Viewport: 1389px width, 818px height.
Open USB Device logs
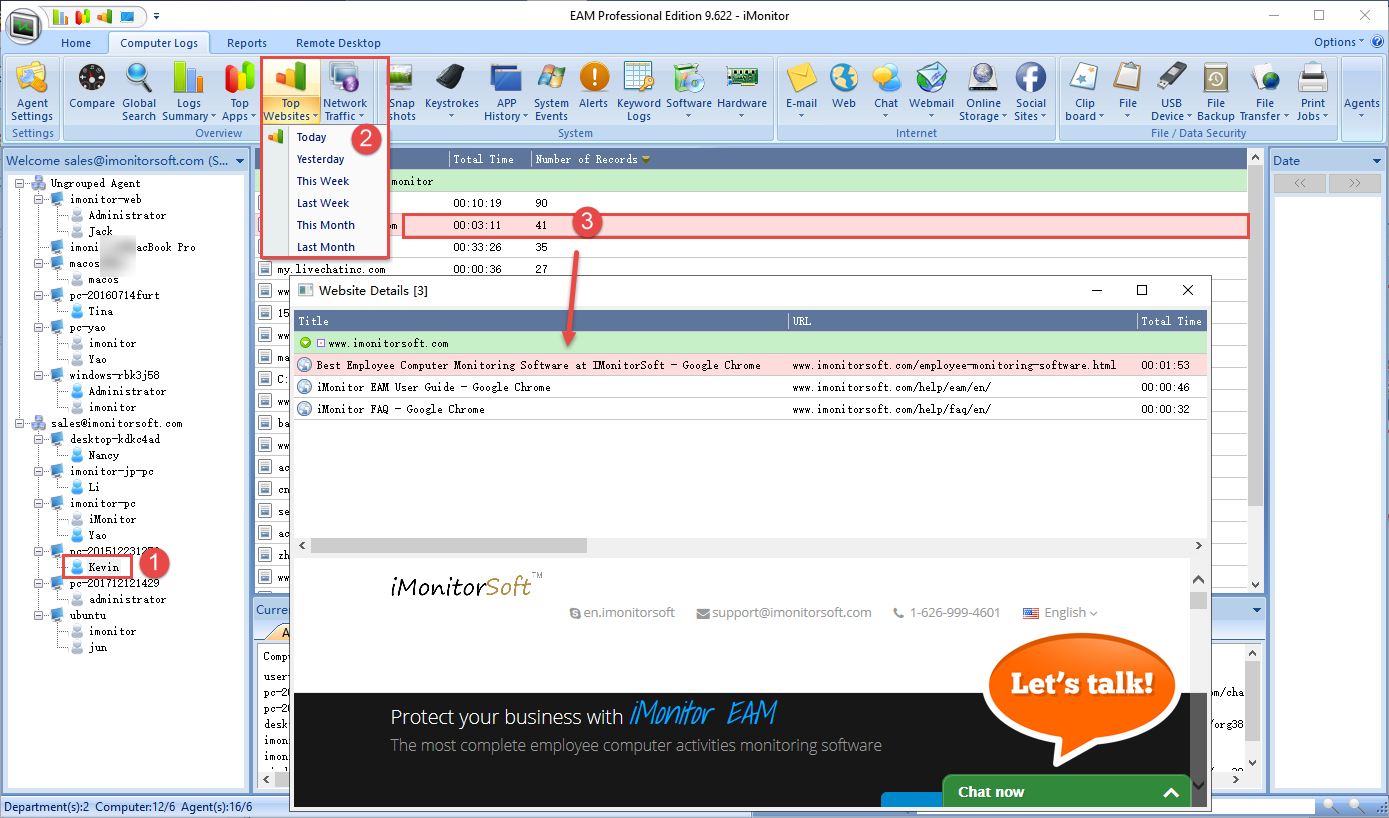pyautogui.click(x=1171, y=91)
